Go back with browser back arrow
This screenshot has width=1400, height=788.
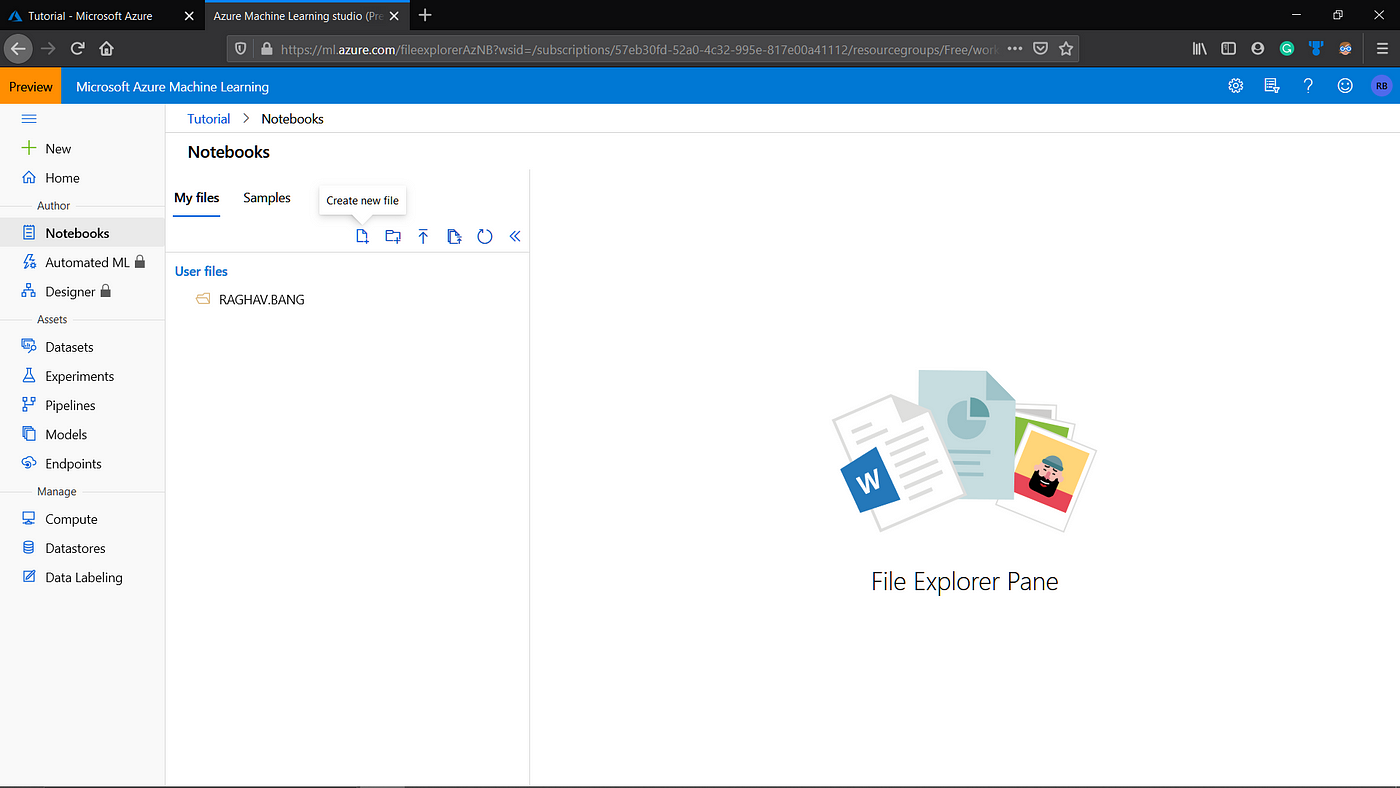coord(18,48)
